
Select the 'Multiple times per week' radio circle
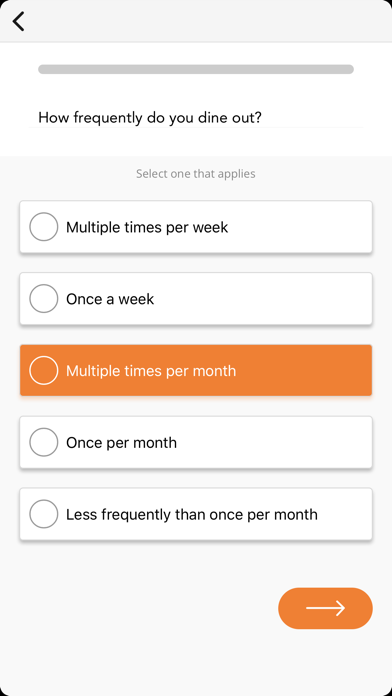pos(44,227)
